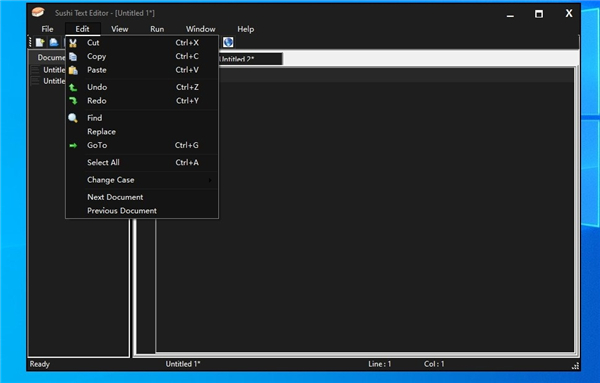Screen dimensions: 600x383
Task: Click second Untitled document list icon
Action: [x=35, y=81]
